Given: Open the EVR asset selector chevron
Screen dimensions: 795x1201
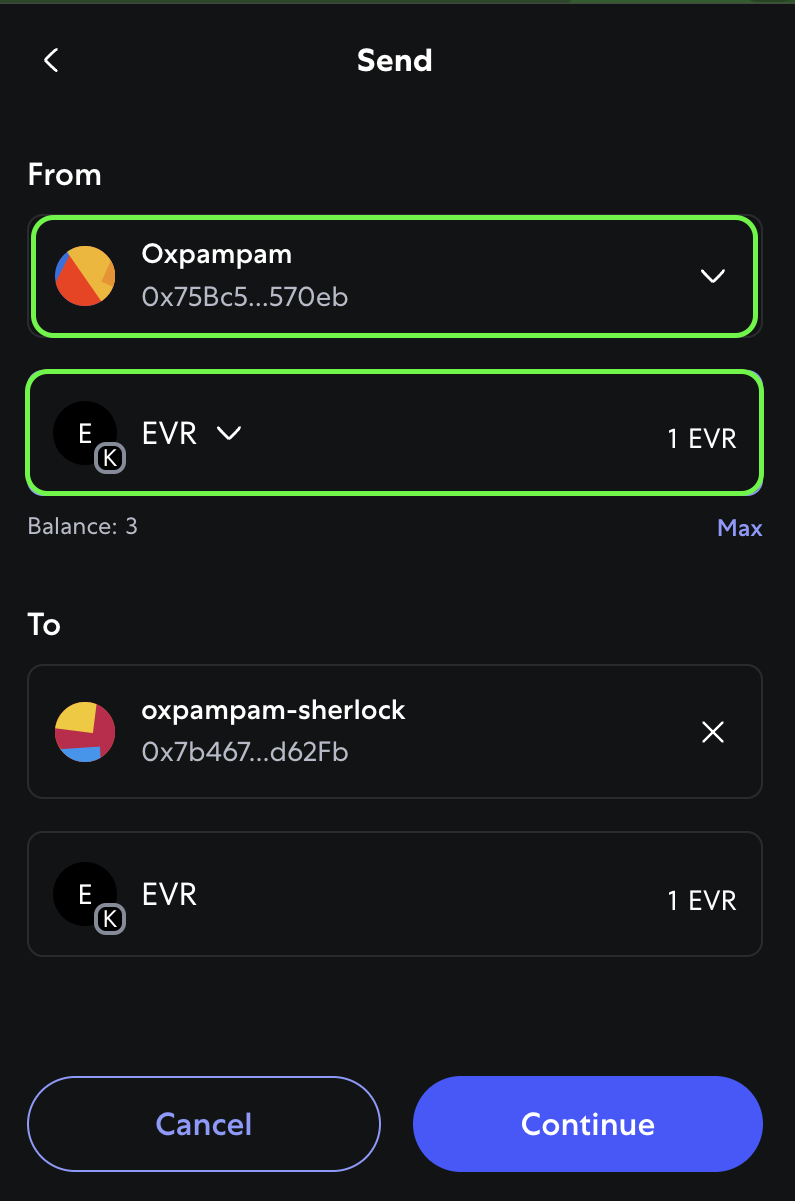Looking at the screenshot, I should point(230,433).
